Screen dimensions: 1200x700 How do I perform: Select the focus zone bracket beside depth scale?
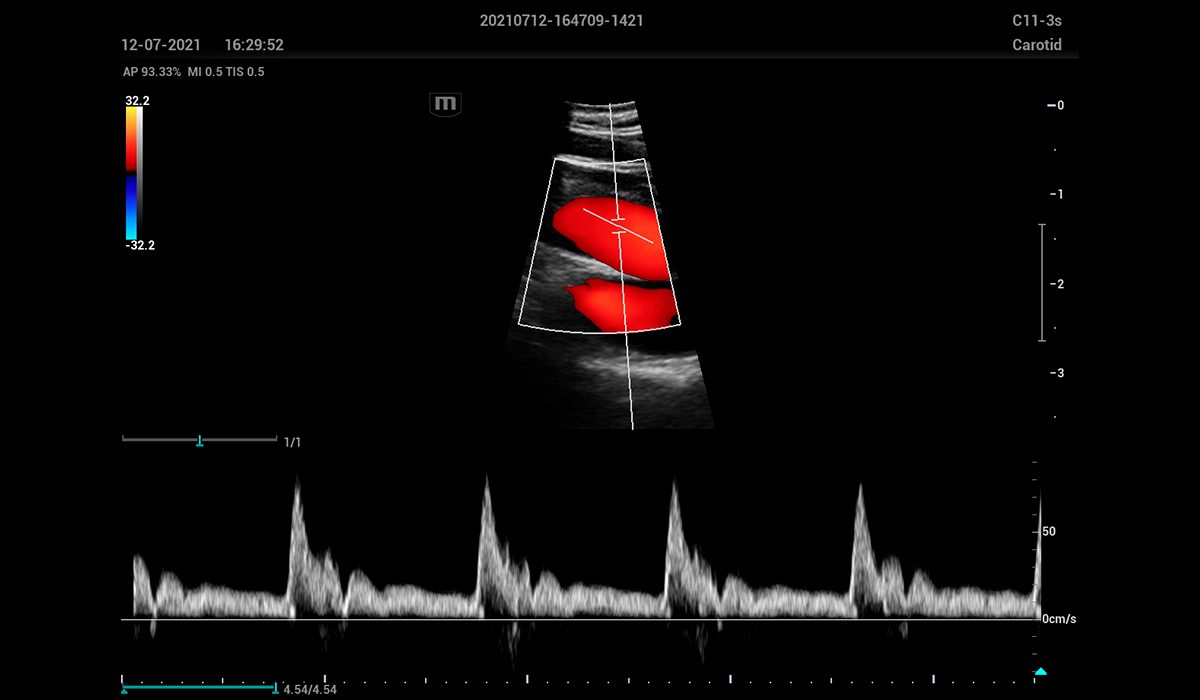[1042, 283]
